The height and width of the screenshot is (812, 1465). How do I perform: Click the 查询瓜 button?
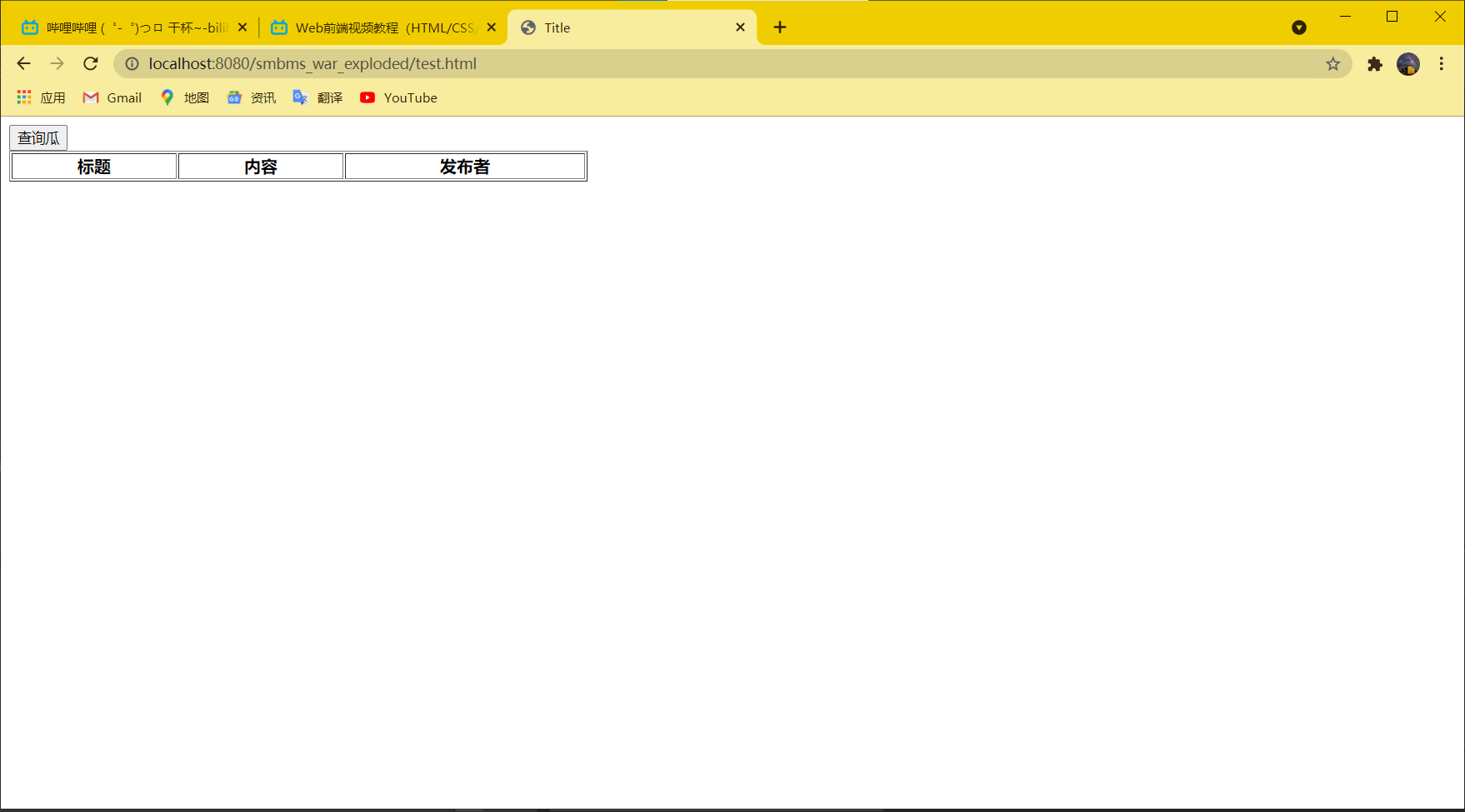click(38, 138)
